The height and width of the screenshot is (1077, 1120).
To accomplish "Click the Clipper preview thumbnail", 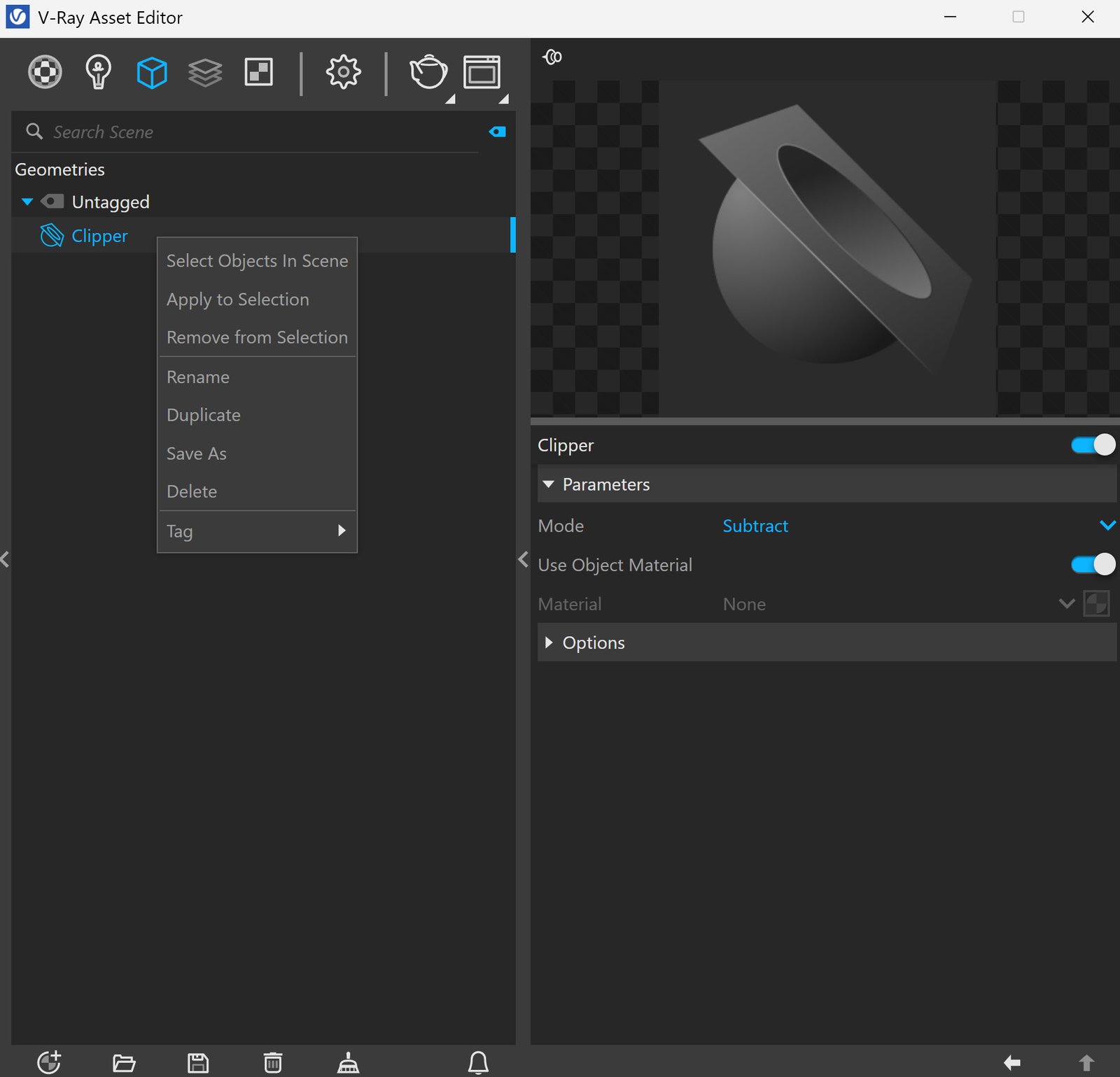I will coord(827,248).
